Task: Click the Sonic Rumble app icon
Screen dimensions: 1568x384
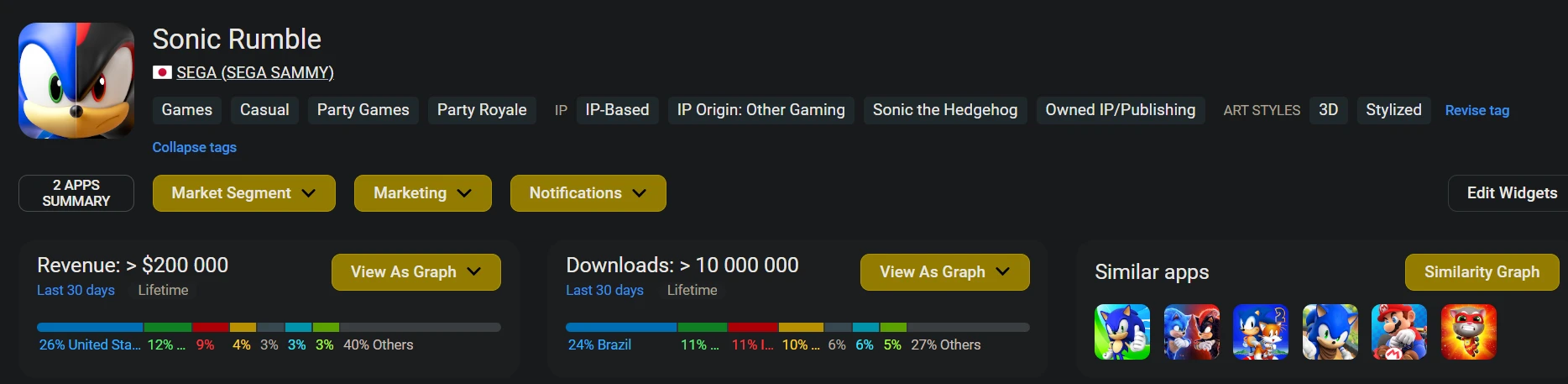Action: click(76, 81)
